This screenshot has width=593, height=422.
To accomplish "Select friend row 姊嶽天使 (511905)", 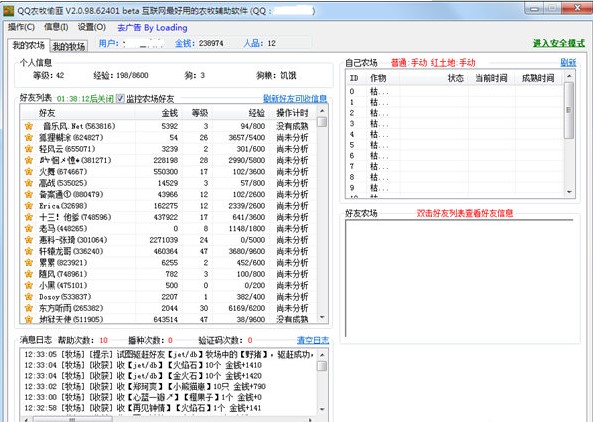I will [169, 319].
